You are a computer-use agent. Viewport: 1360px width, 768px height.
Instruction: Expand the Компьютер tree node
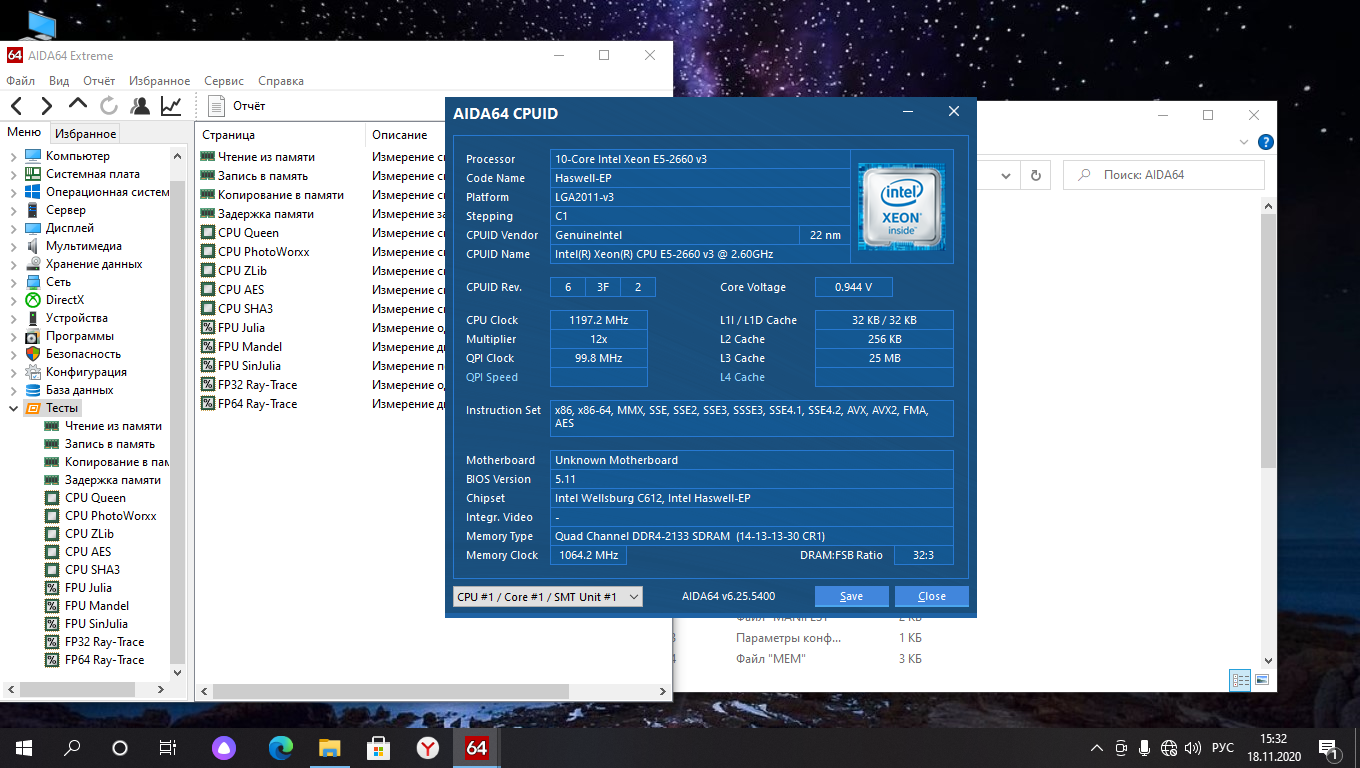pos(13,156)
